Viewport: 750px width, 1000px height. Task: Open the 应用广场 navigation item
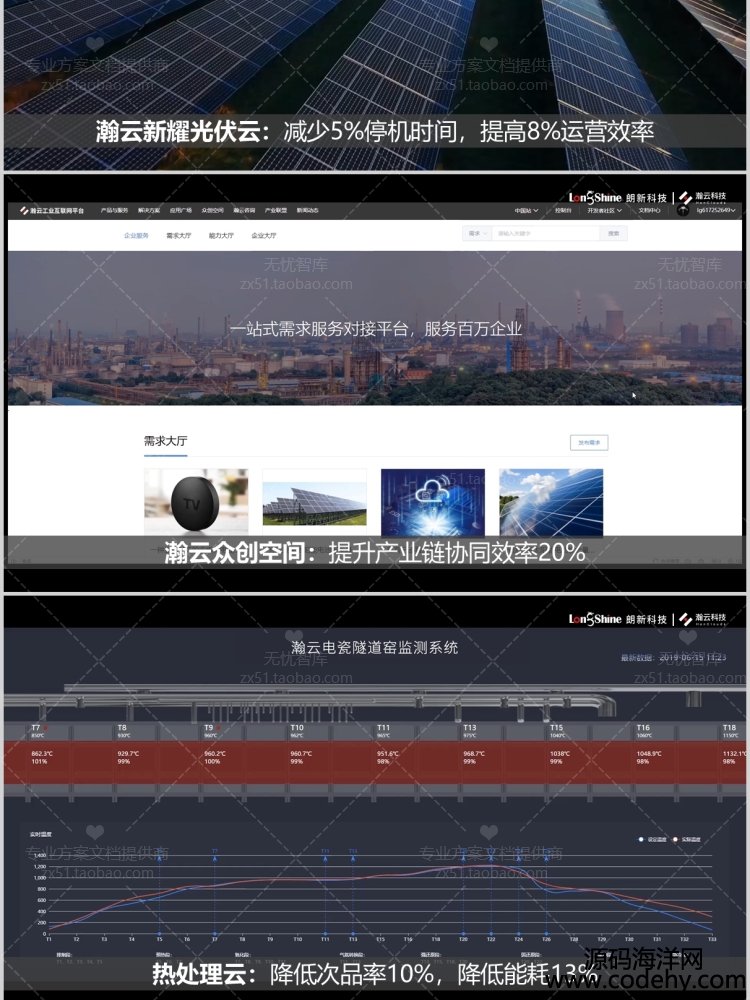pyautogui.click(x=180, y=210)
